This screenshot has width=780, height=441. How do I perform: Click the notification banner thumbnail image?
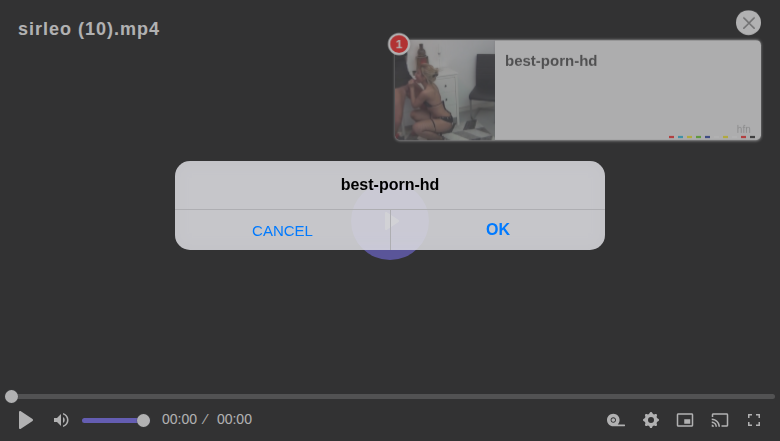[x=445, y=90]
